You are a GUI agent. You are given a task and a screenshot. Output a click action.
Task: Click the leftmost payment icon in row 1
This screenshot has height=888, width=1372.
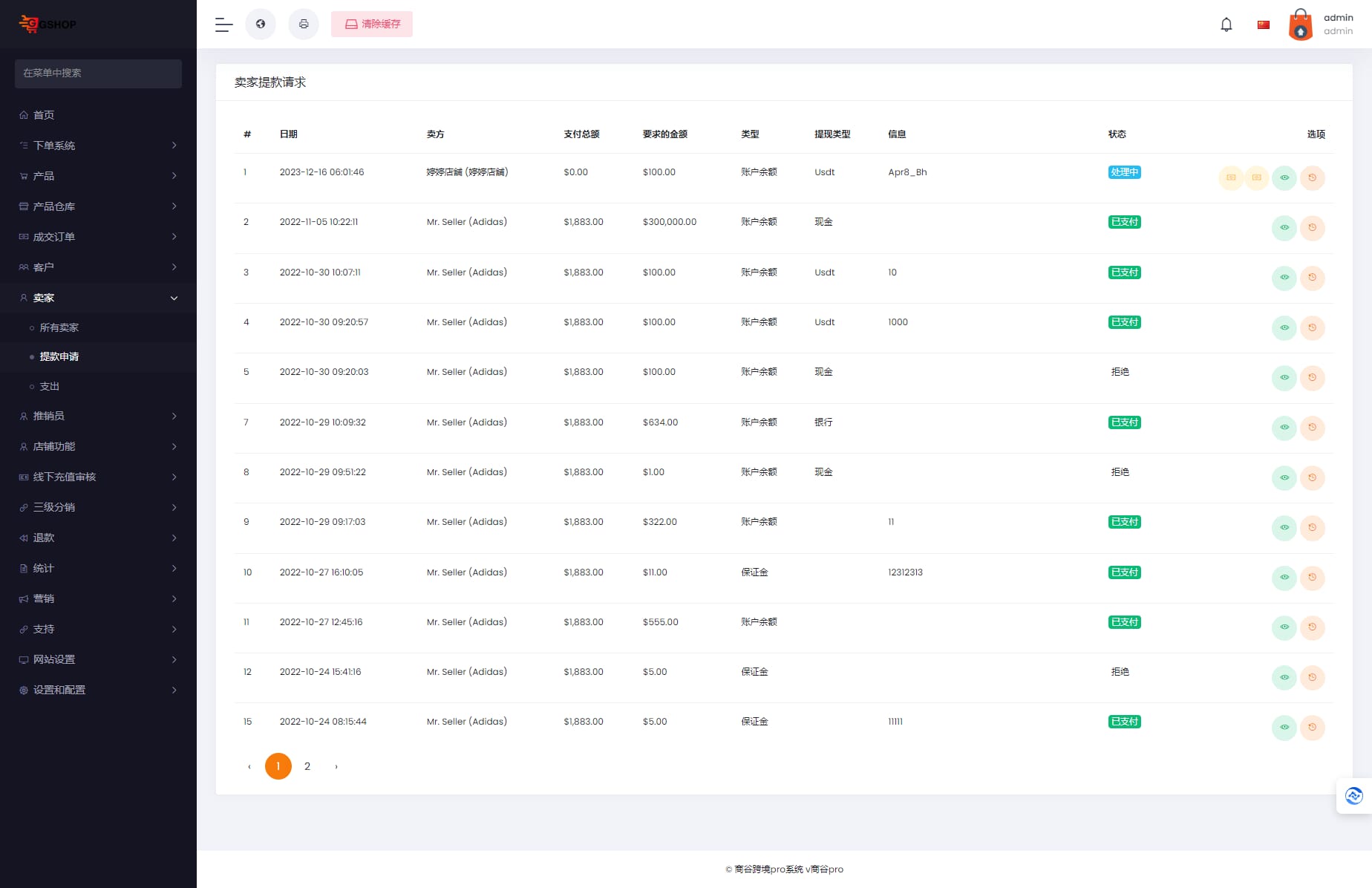[1230, 178]
